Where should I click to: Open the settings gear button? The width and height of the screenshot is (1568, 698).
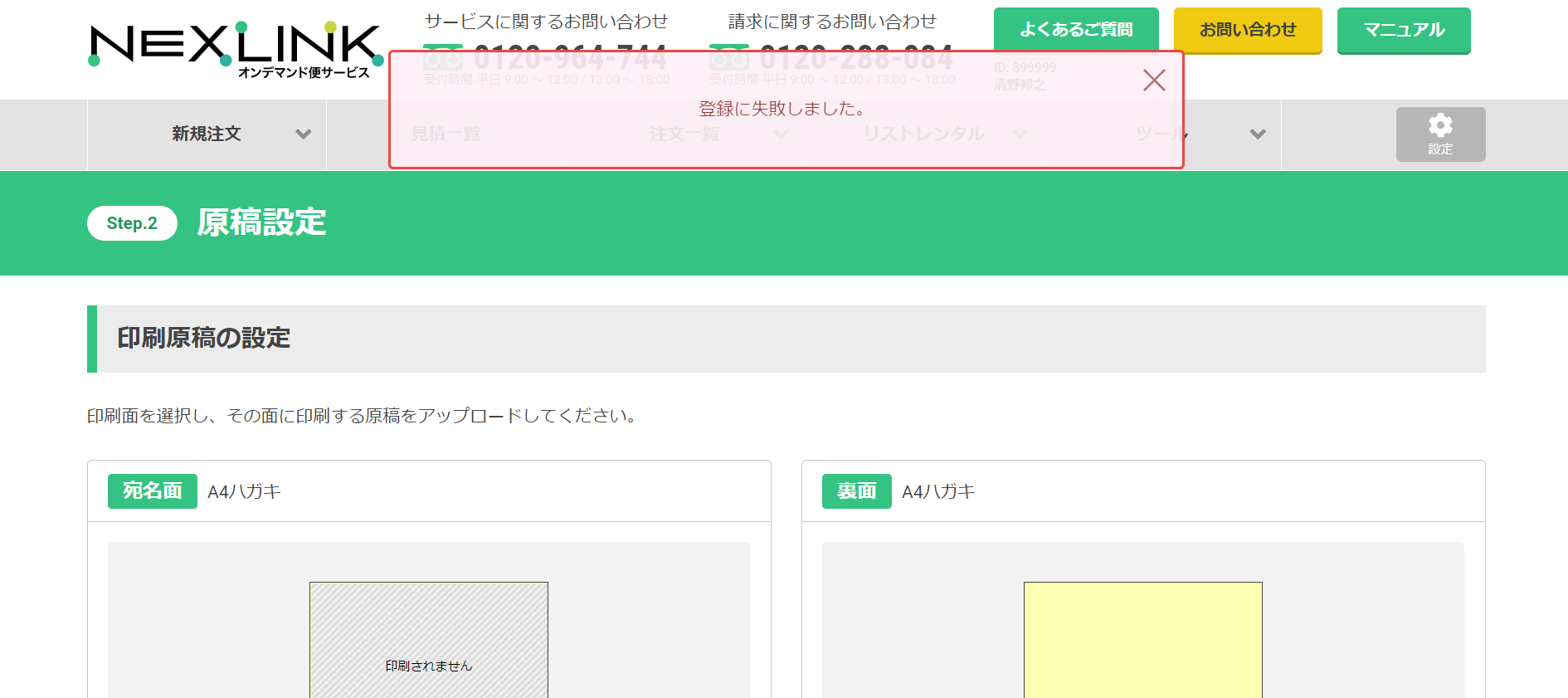(x=1440, y=134)
